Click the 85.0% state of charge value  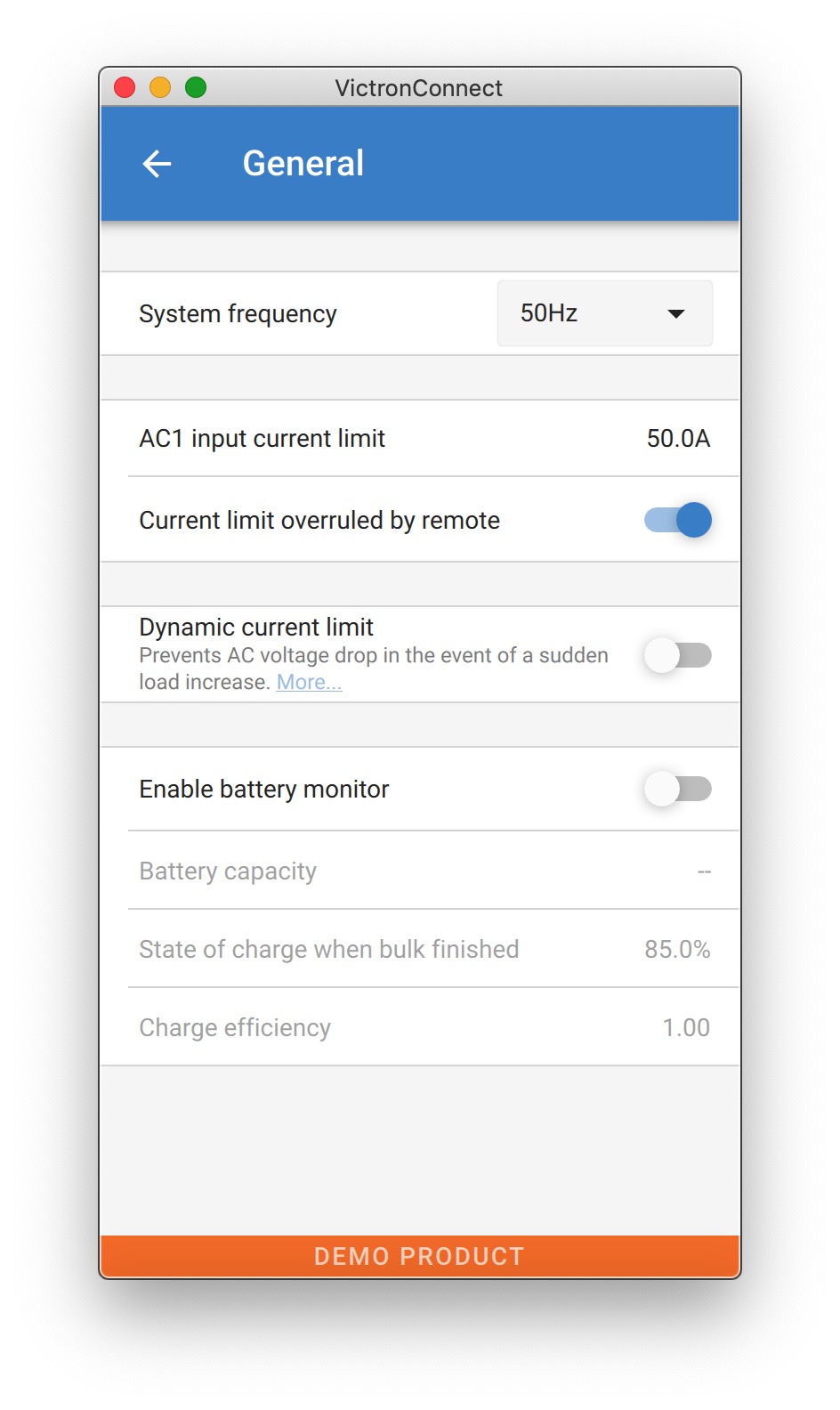pyautogui.click(x=677, y=950)
